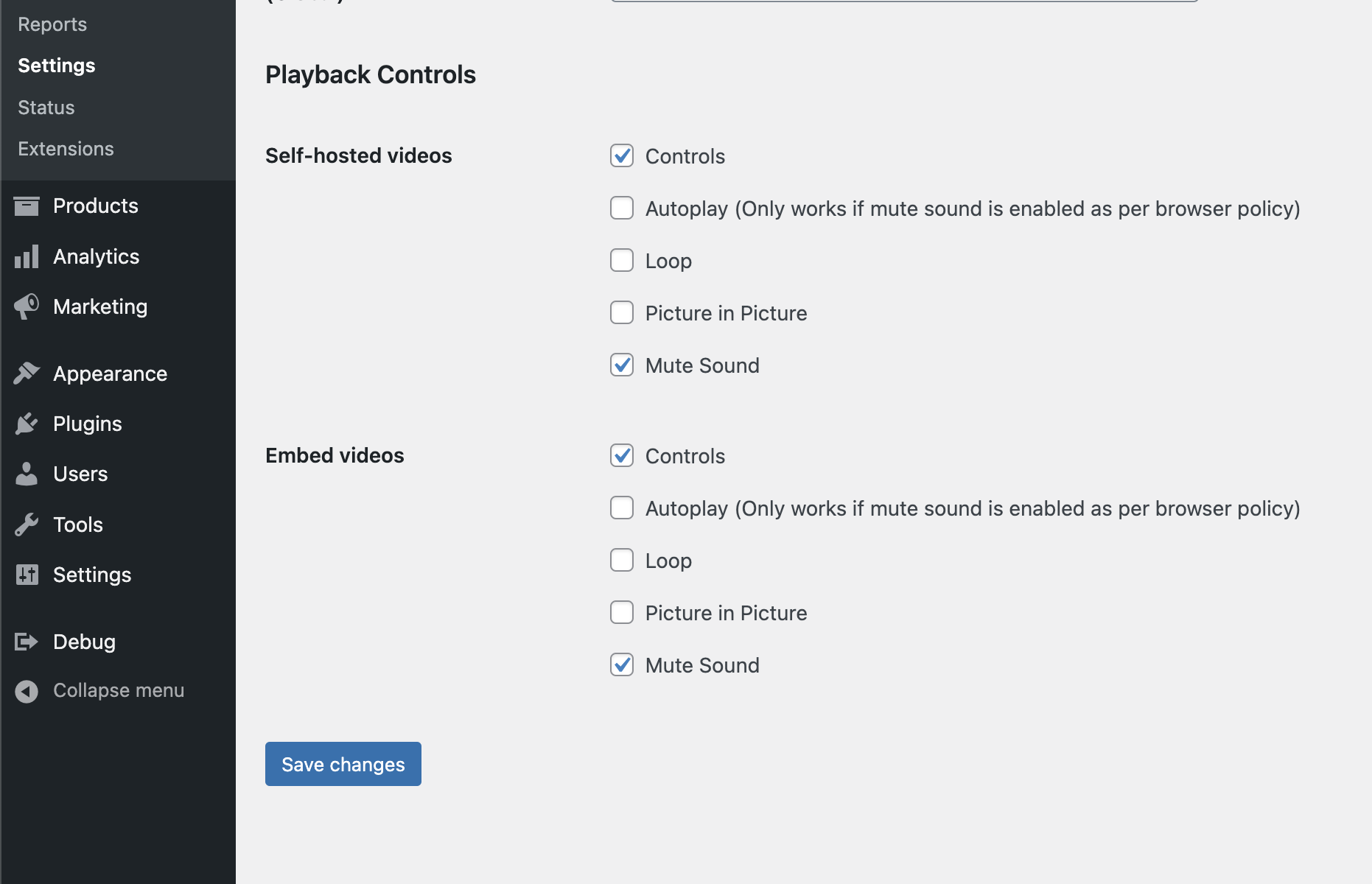This screenshot has height=884, width=1372.
Task: Click the Plugins plug icon
Action: 27,424
